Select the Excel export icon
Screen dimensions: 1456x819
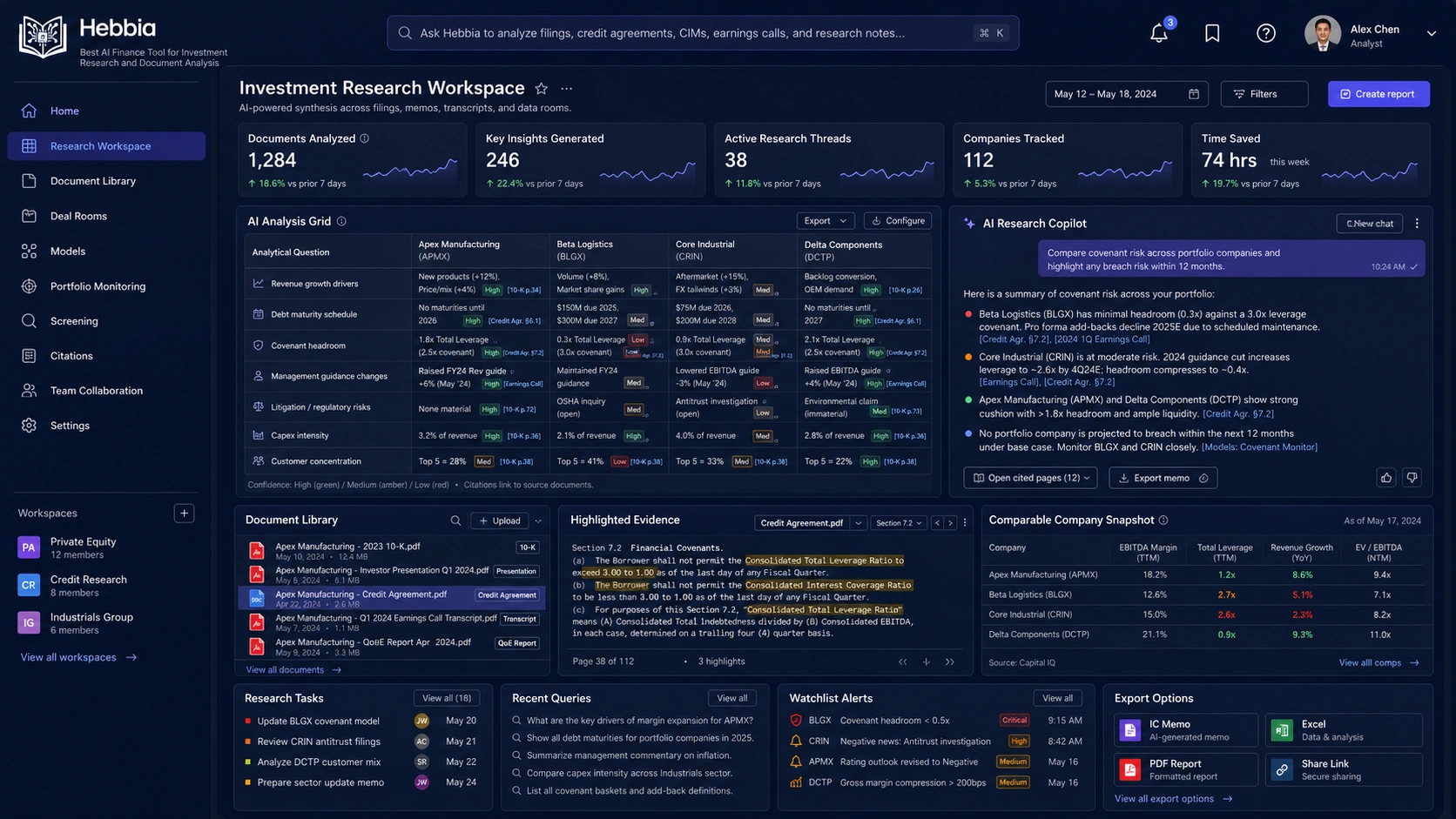tap(1282, 730)
